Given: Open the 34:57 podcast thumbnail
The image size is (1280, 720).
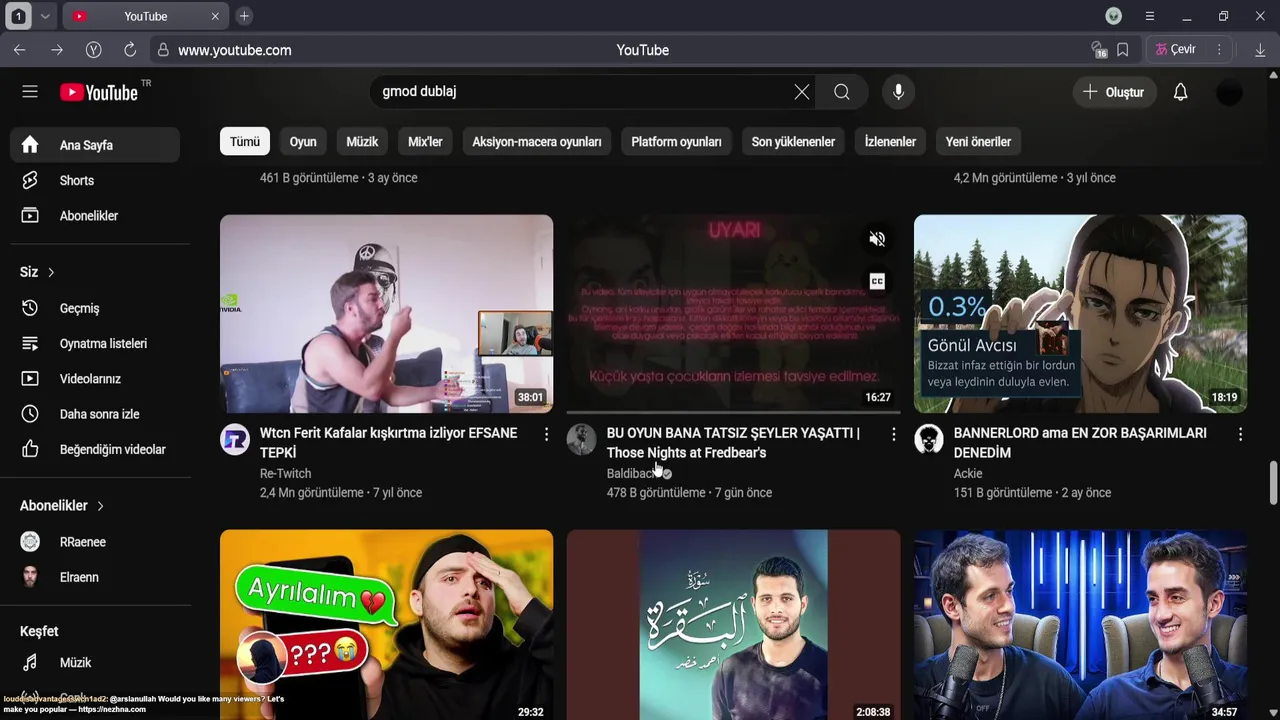Looking at the screenshot, I should coord(1080,625).
